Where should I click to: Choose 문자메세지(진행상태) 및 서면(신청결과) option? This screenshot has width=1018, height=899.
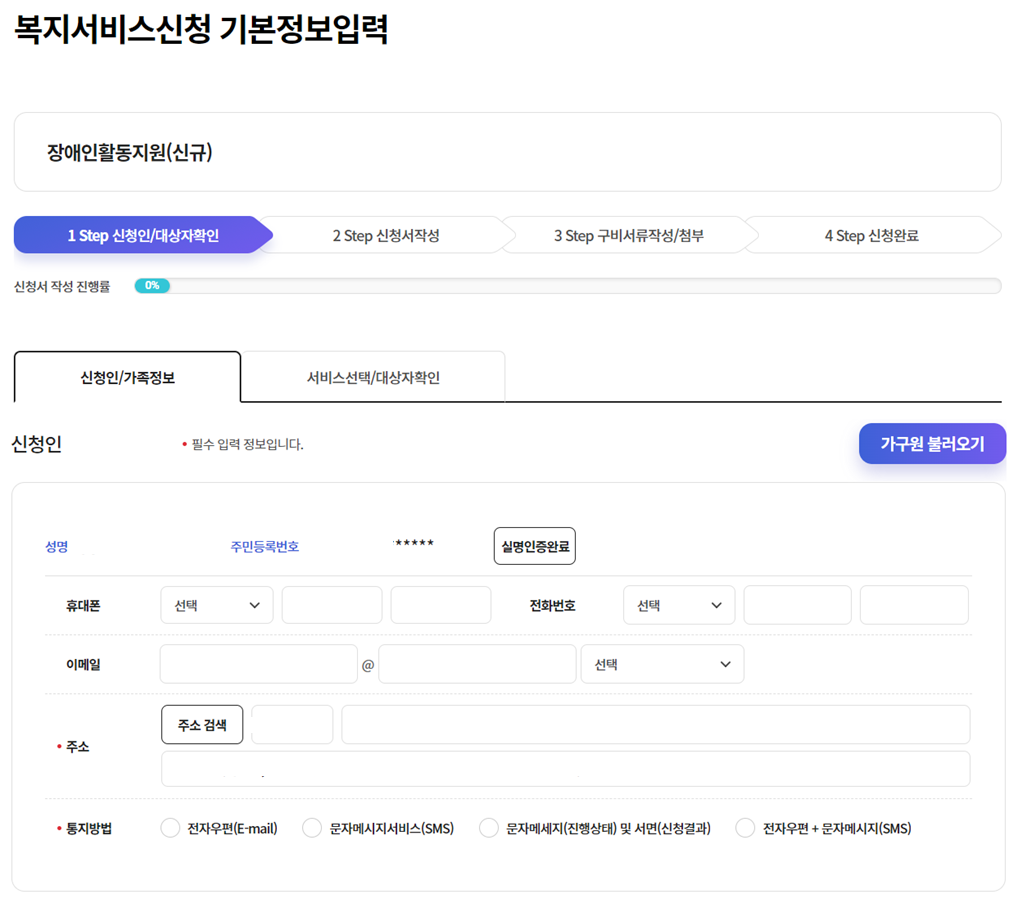click(x=488, y=828)
